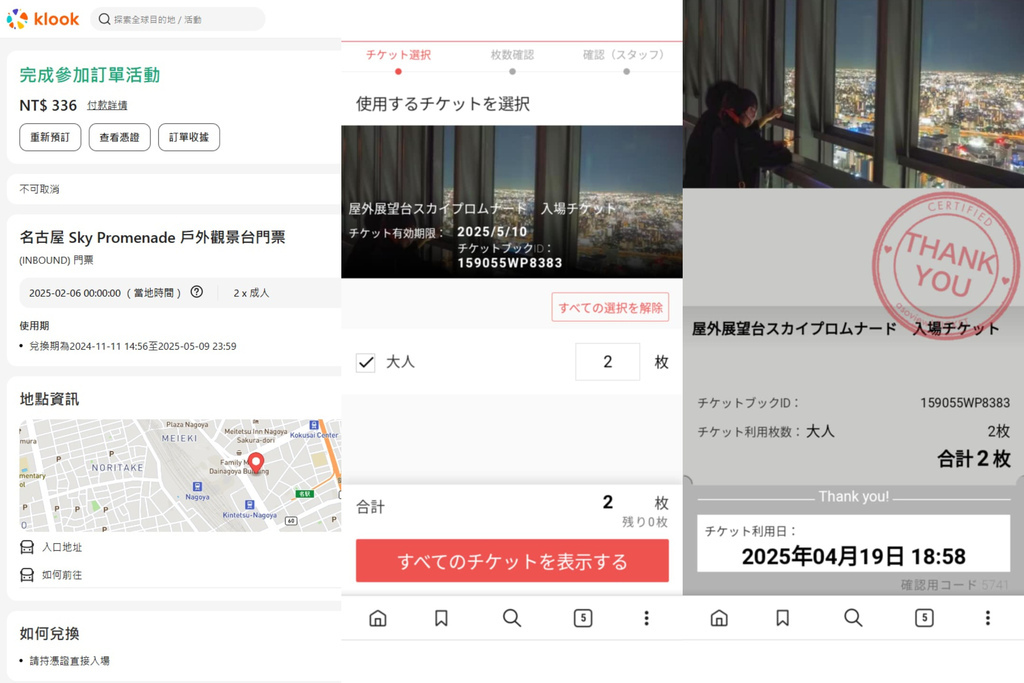Click the 如何兌換 heading
The image size is (1024, 683).
point(50,633)
